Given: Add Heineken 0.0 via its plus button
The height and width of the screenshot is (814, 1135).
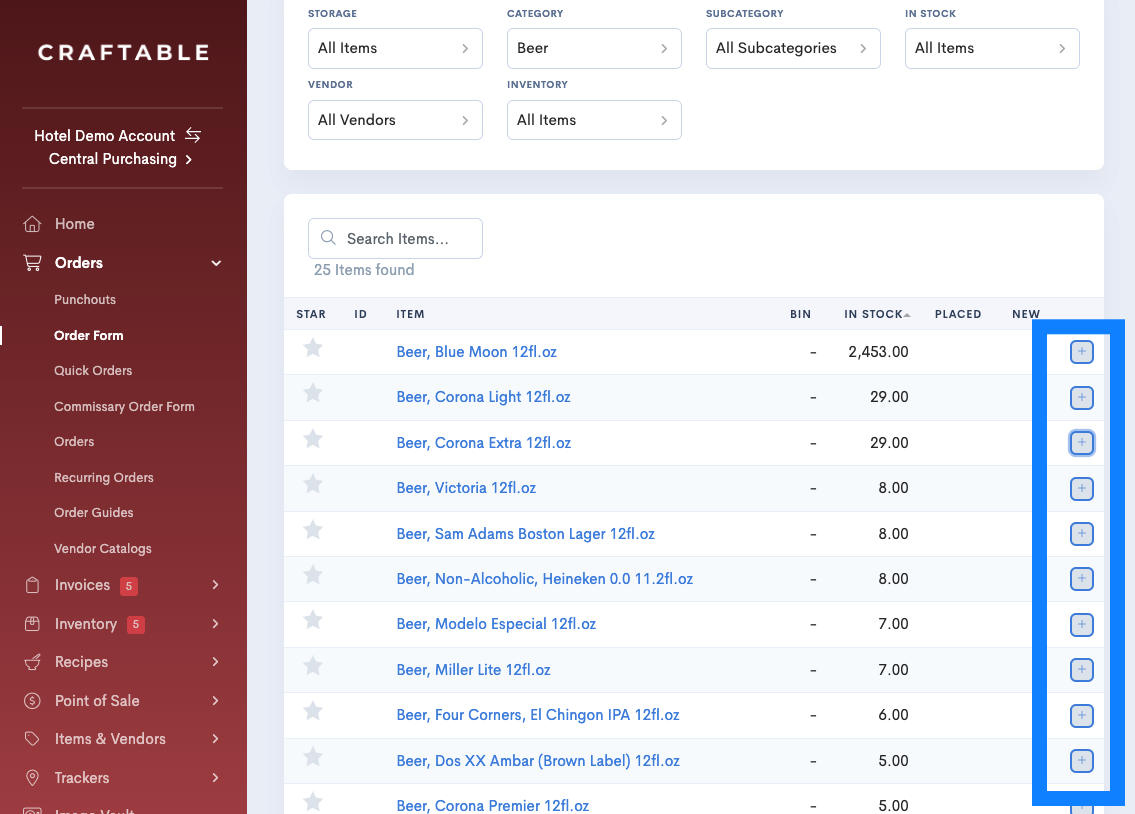Looking at the screenshot, I should tap(1081, 579).
